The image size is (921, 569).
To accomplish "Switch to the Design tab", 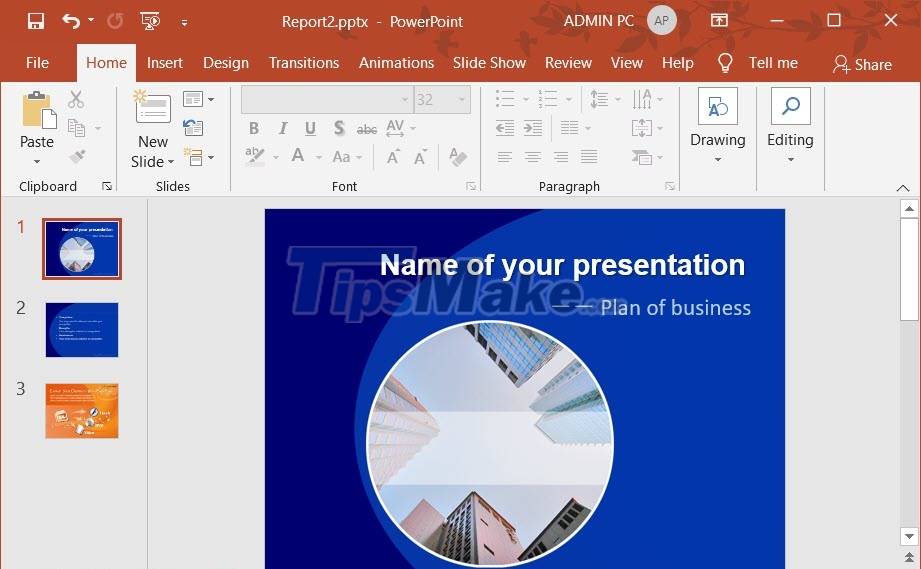I will (x=226, y=63).
